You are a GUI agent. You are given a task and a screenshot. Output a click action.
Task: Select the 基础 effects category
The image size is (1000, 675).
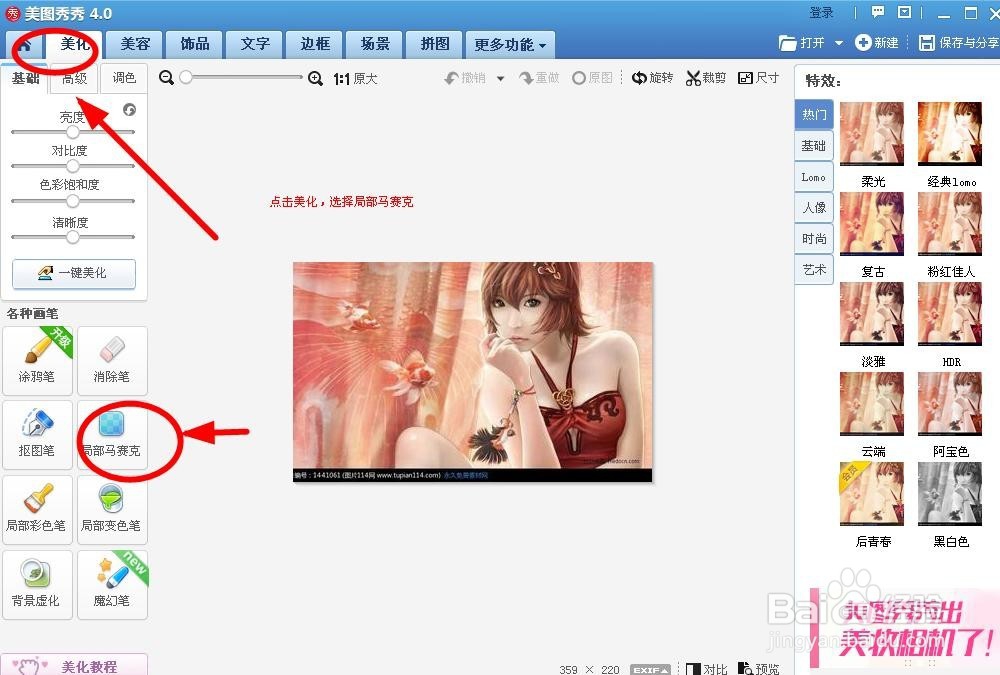pyautogui.click(x=814, y=145)
